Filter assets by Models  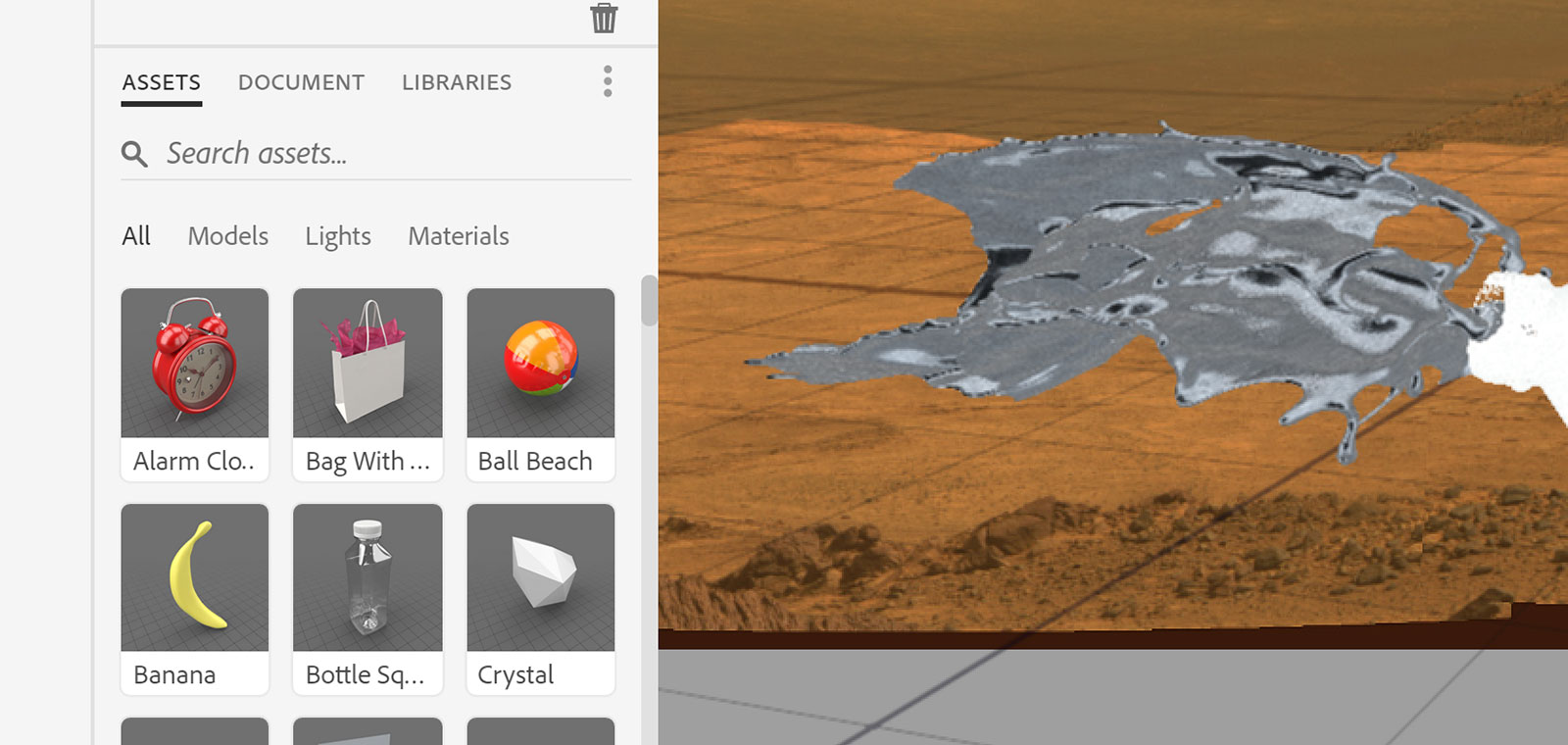(x=227, y=236)
